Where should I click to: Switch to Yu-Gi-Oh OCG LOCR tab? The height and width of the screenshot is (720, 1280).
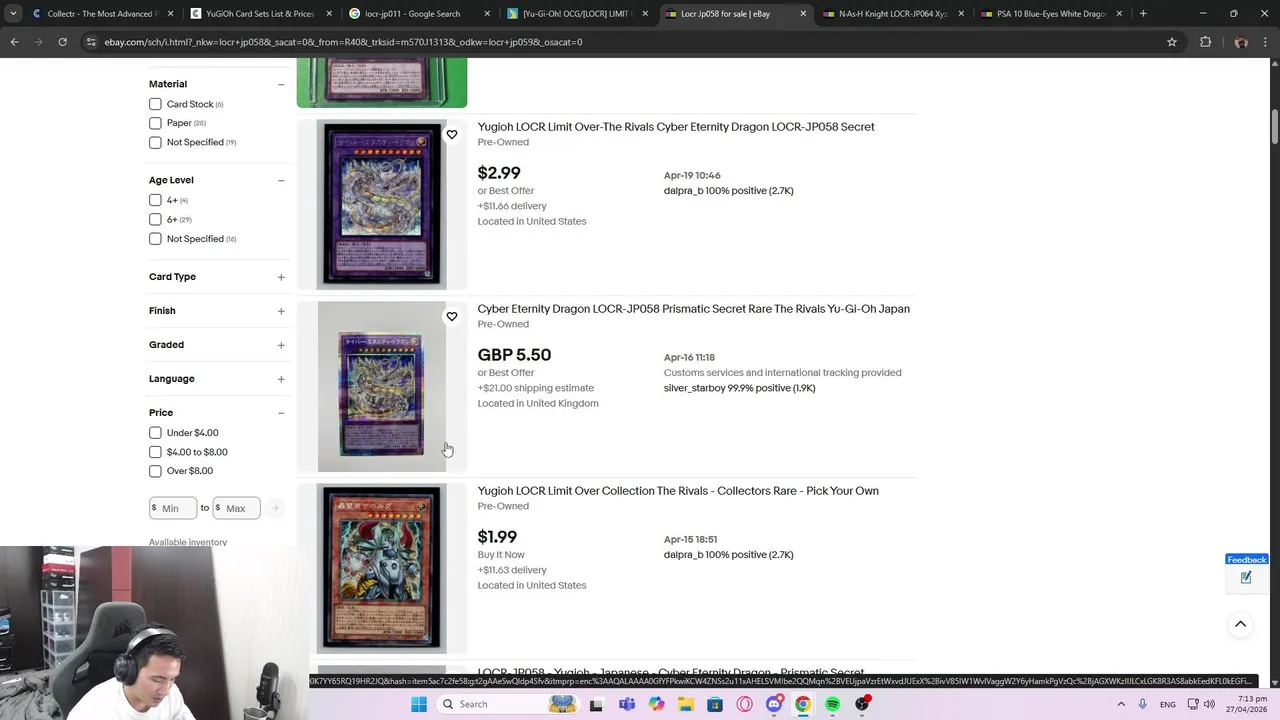(x=577, y=14)
